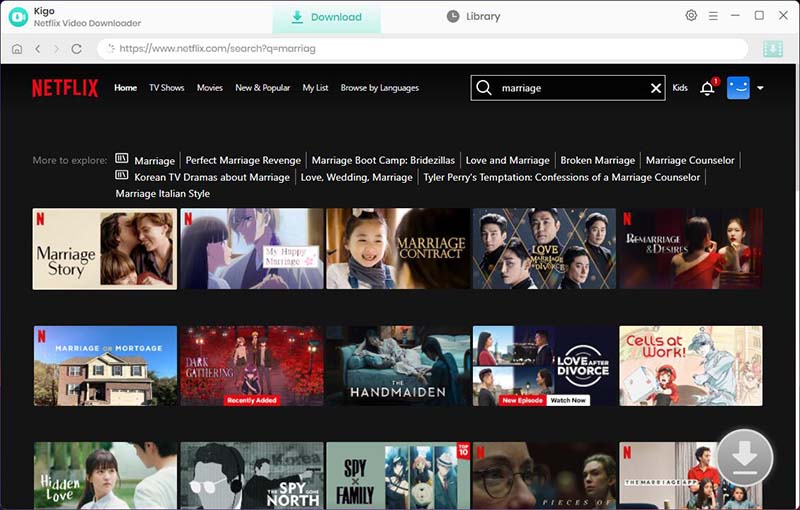This screenshot has height=510, width=800.
Task: Open Movies menu item
Action: (x=210, y=88)
